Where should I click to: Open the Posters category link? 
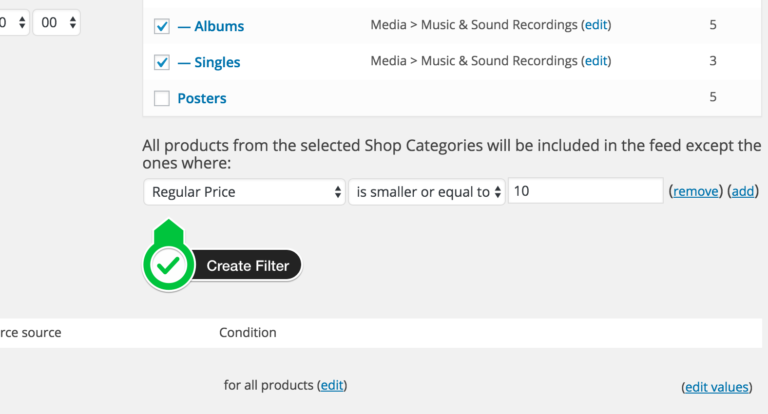click(x=202, y=98)
